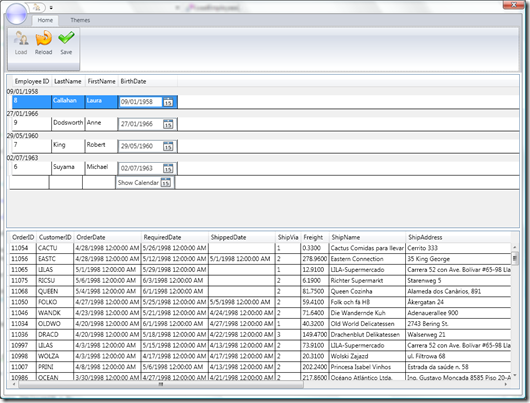This screenshot has height=403, width=530.
Task: Click the scroll-down arrow of orders grid
Action: [x=515, y=375]
